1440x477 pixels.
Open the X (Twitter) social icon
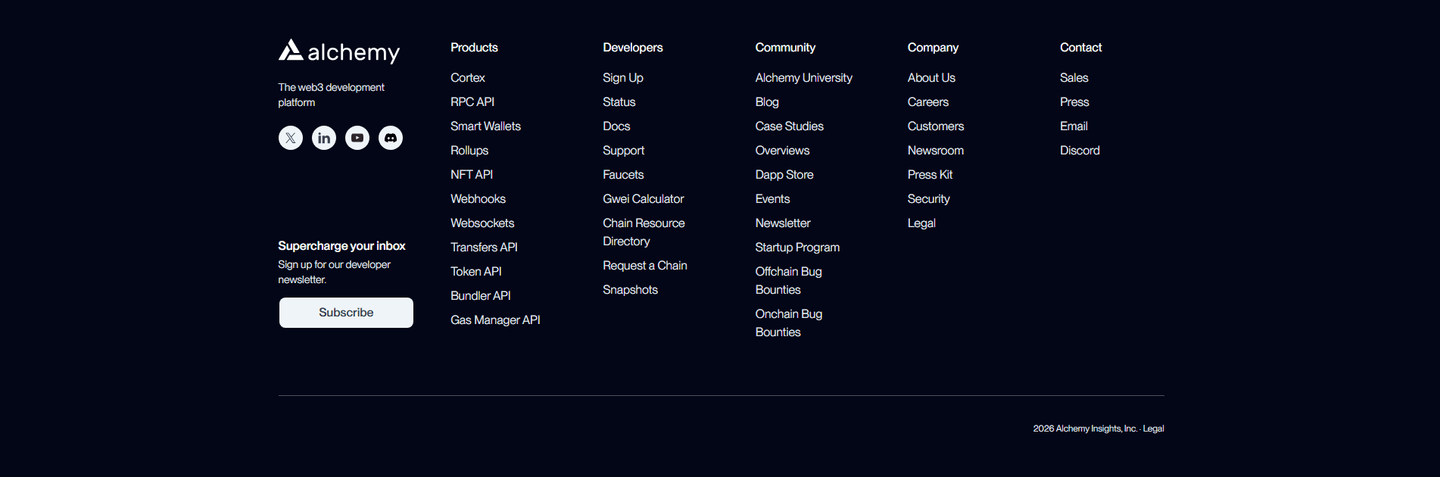(x=290, y=138)
